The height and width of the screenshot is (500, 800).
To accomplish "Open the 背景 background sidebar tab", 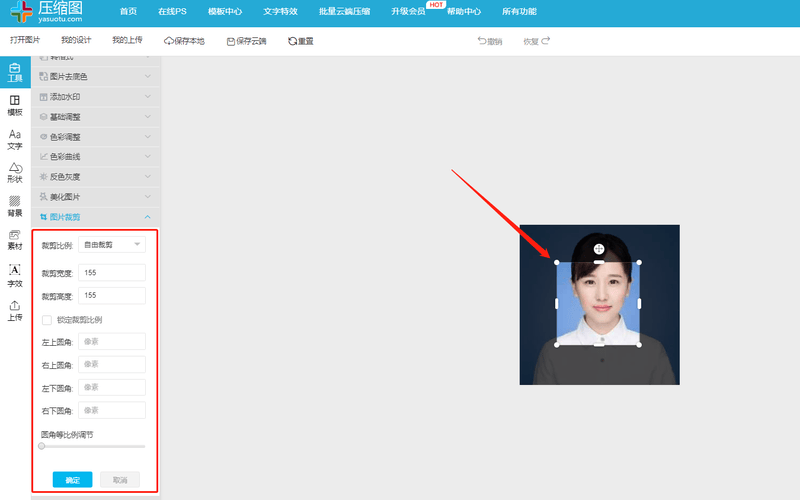I will click(x=15, y=206).
